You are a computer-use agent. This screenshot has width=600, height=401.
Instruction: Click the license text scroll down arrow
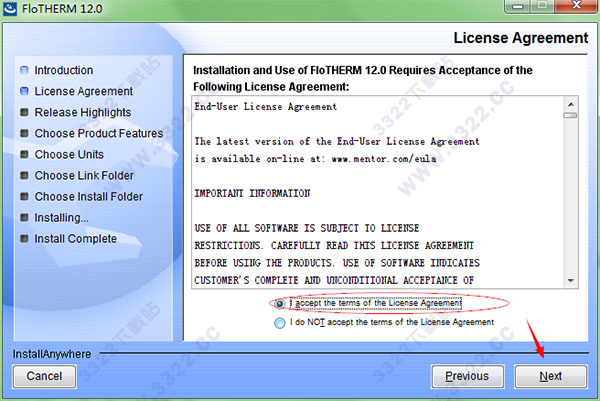[x=571, y=281]
